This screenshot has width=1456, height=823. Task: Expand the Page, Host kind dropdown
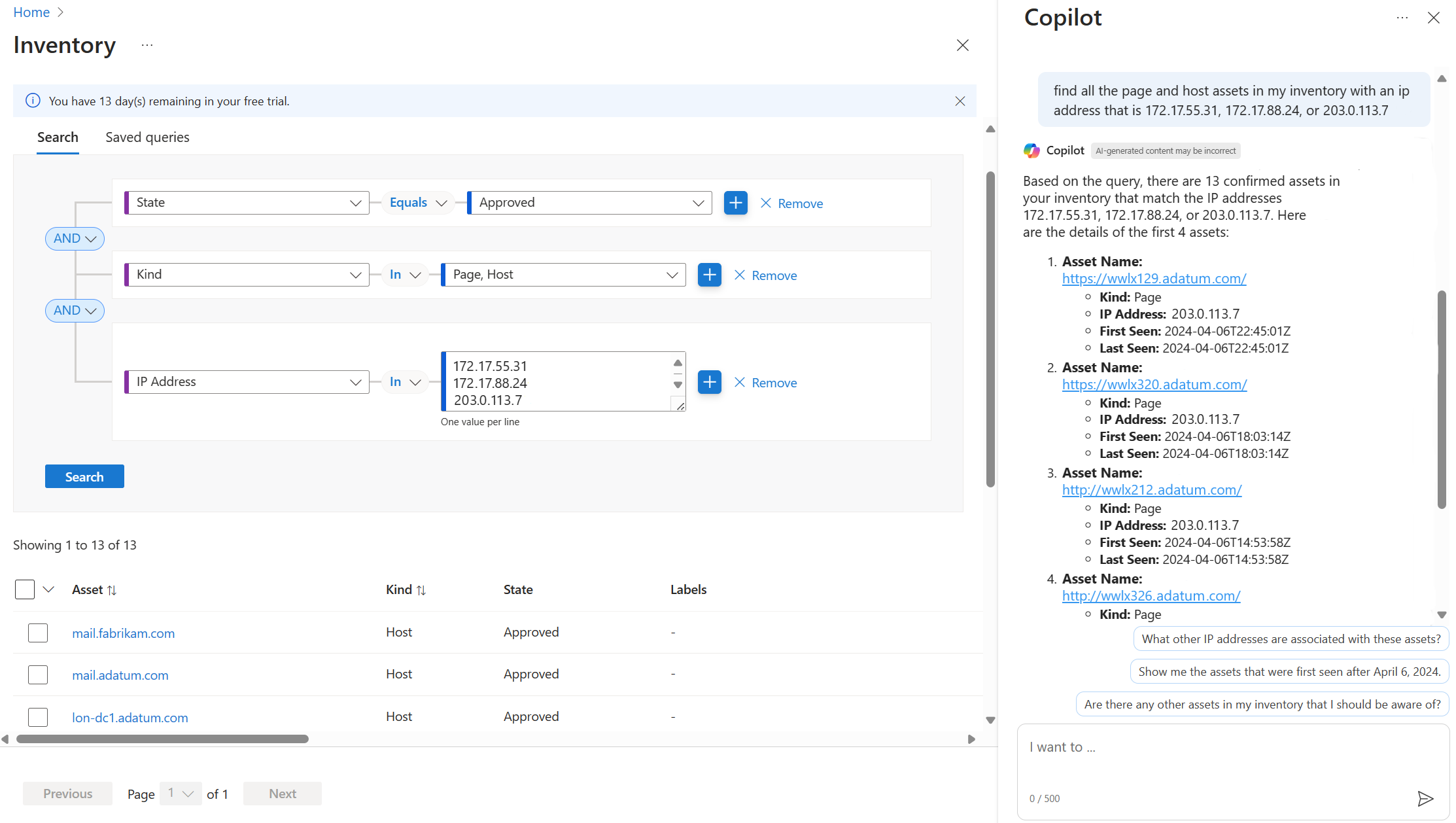pyautogui.click(x=563, y=275)
